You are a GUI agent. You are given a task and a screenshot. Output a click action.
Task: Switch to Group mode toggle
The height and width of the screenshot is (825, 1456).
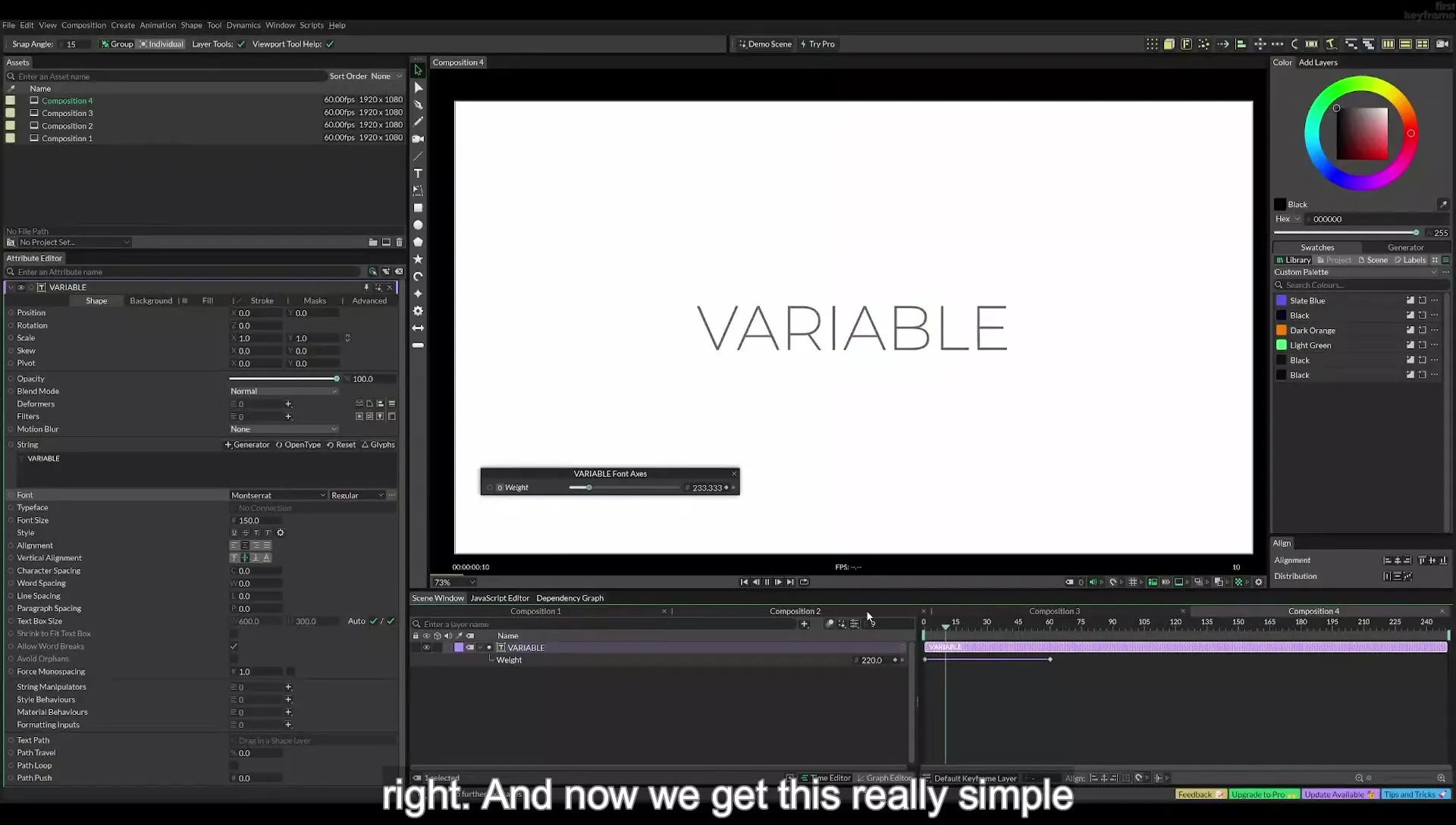[117, 44]
